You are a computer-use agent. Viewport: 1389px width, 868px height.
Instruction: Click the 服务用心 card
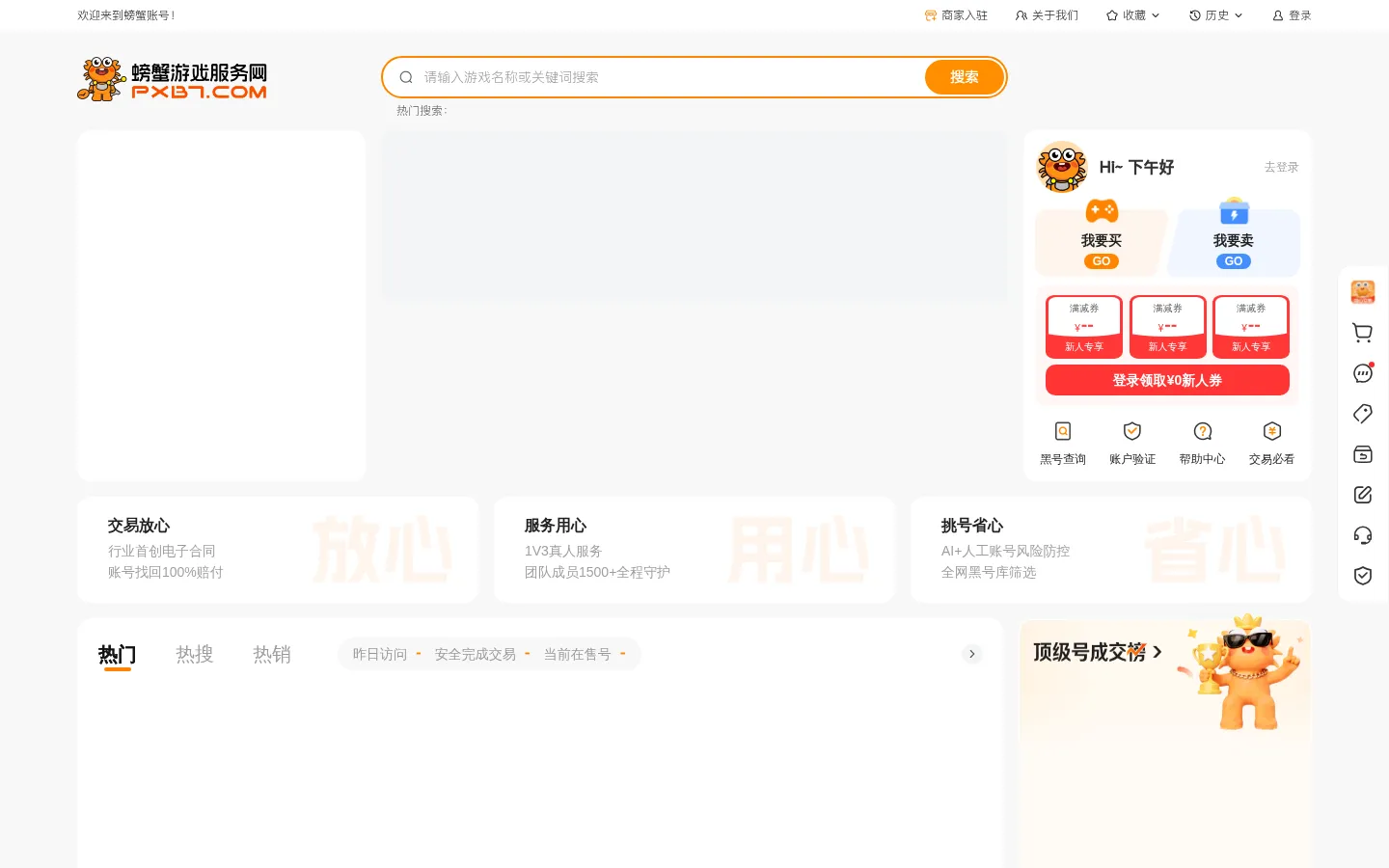(x=694, y=550)
